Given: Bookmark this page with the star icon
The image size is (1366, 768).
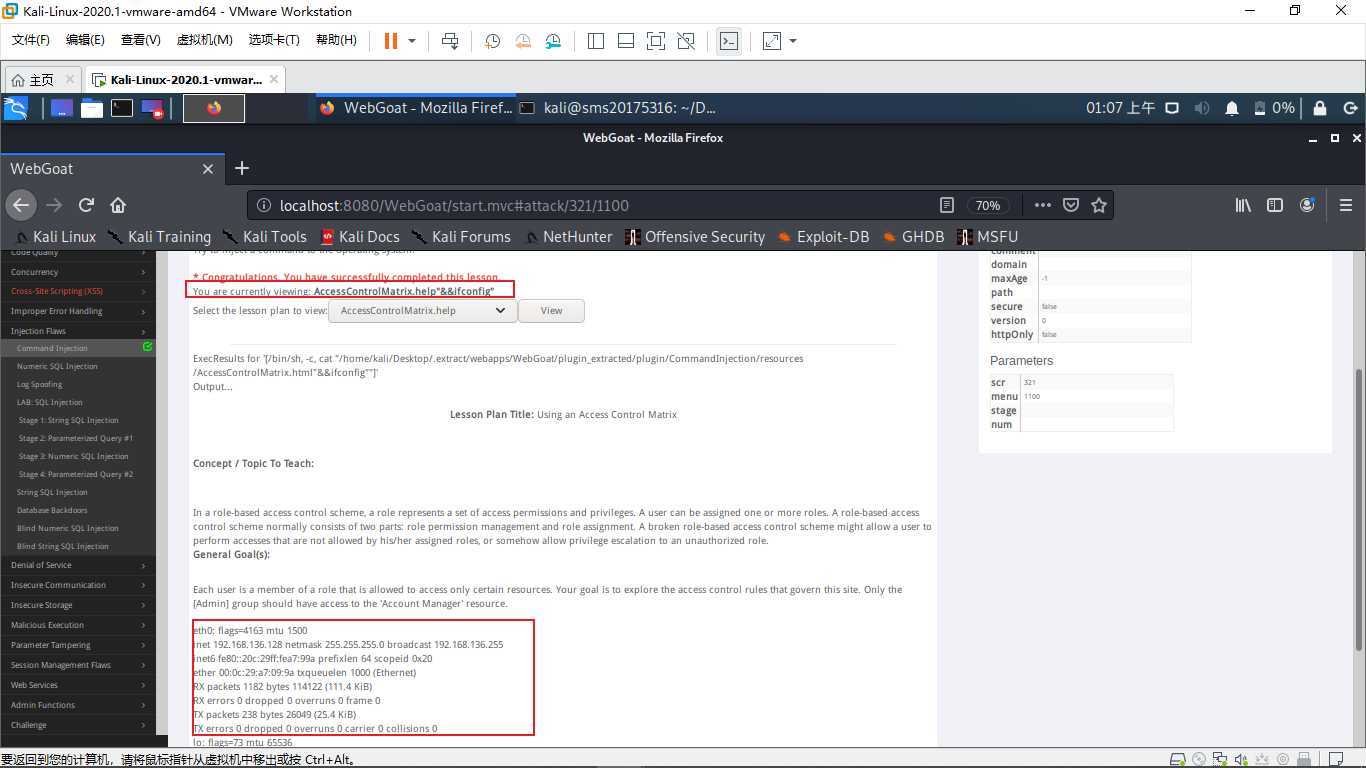Looking at the screenshot, I should 1099,205.
